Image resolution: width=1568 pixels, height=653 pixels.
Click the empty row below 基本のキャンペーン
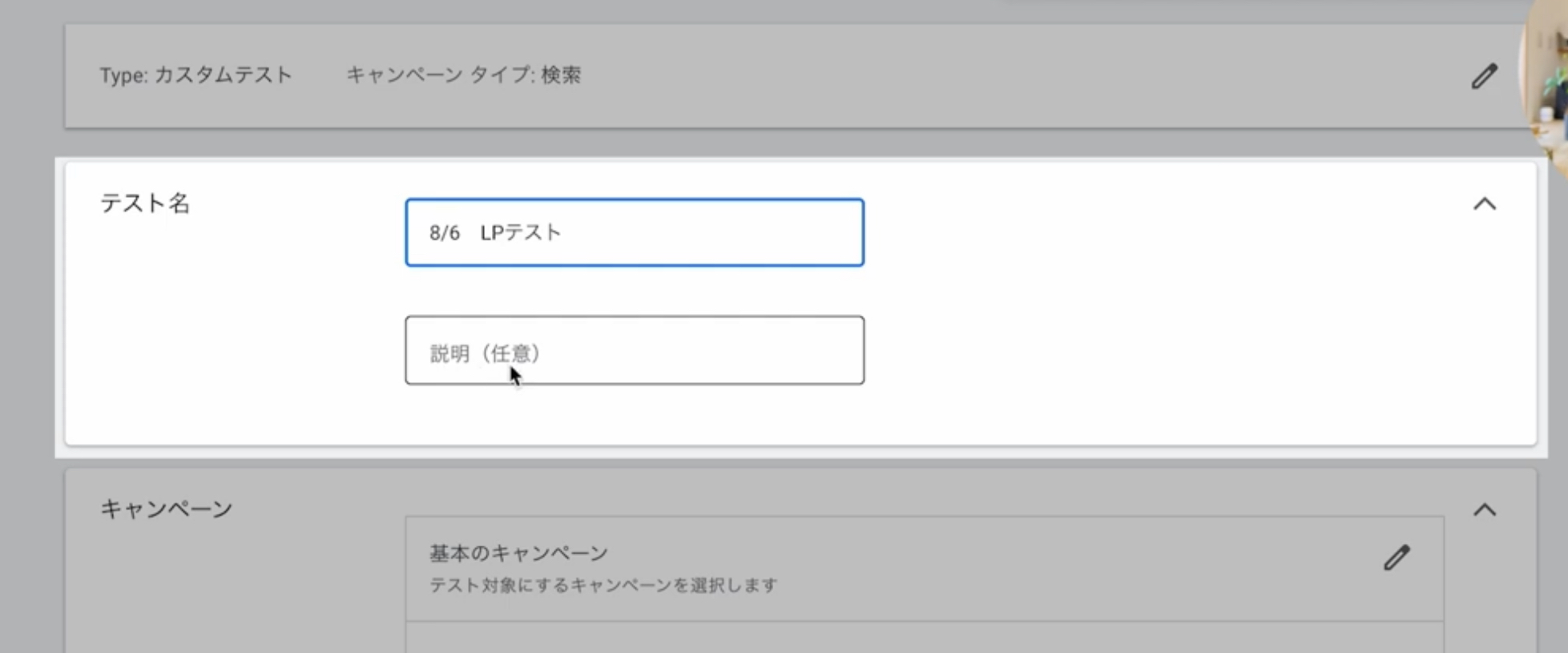[923, 638]
